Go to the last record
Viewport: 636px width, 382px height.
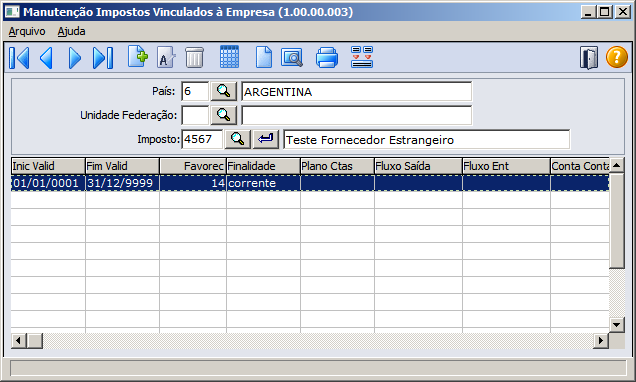[103, 58]
